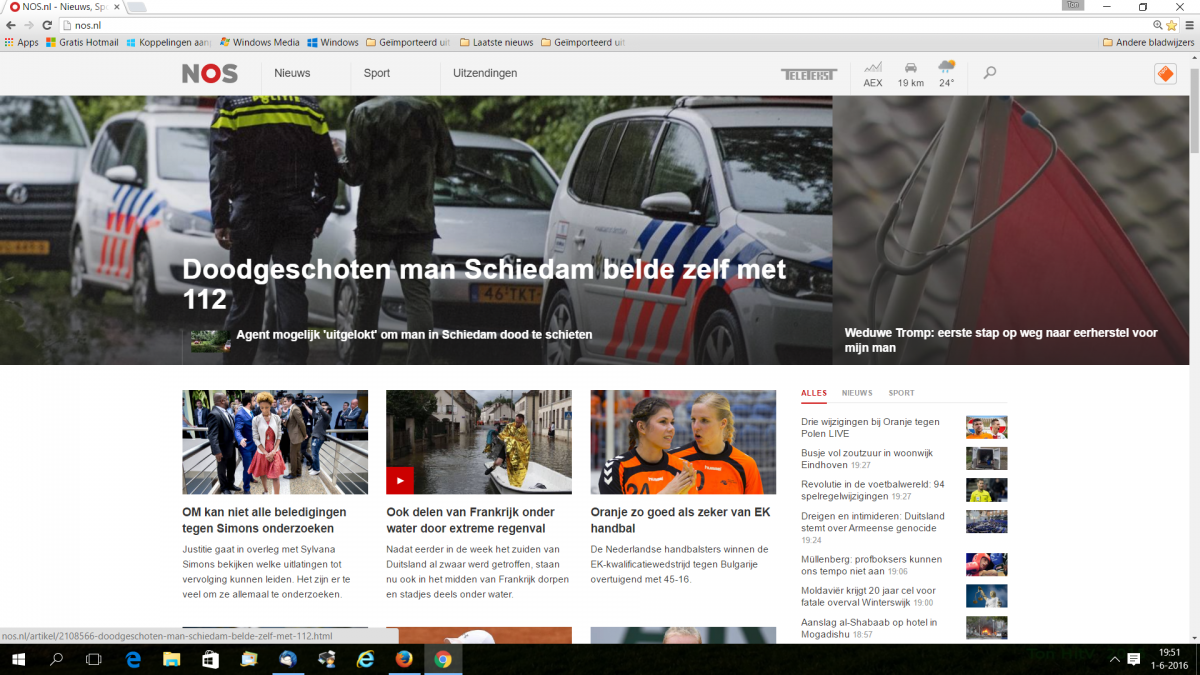Screen dimensions: 1200x675
Task: Click the NOS logo
Action: [x=210, y=73]
